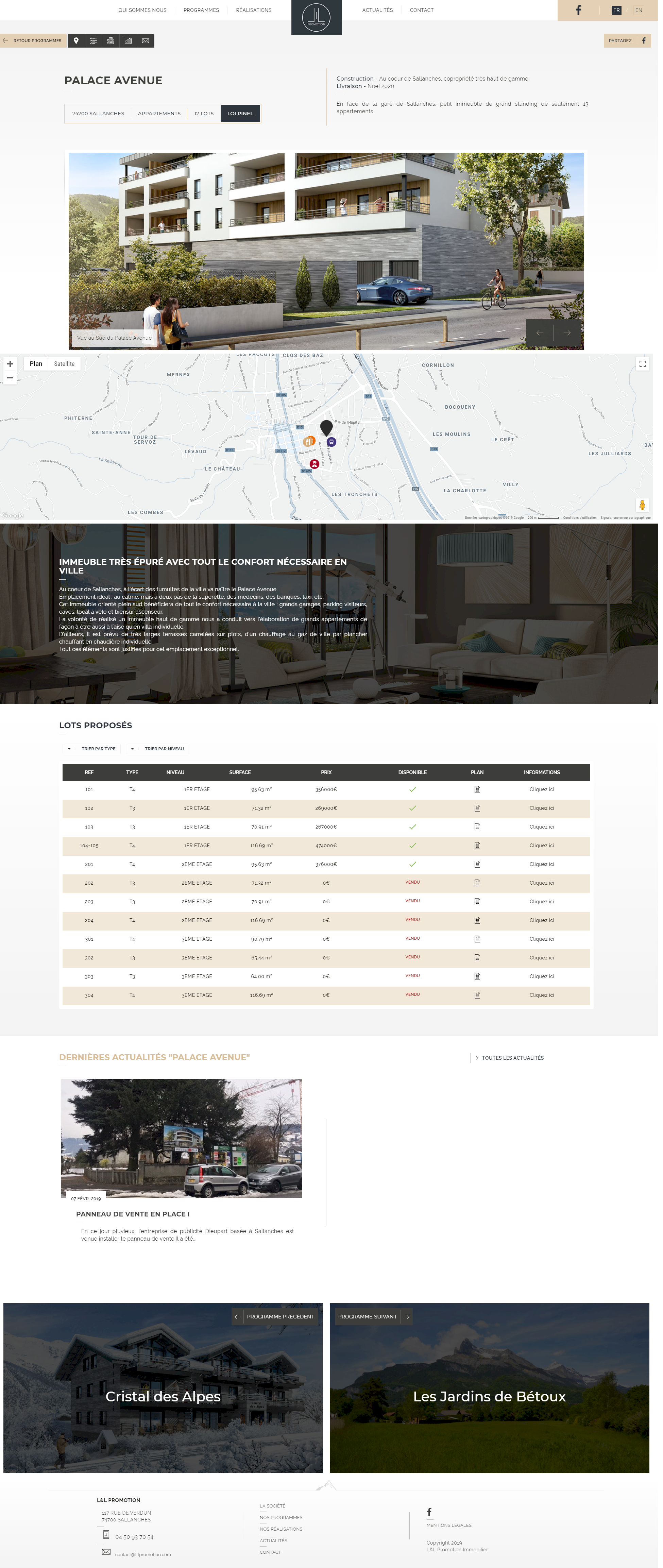Screen dimensions: 663x1568
Task: Open Programme suivant button
Action: click(x=373, y=1317)
